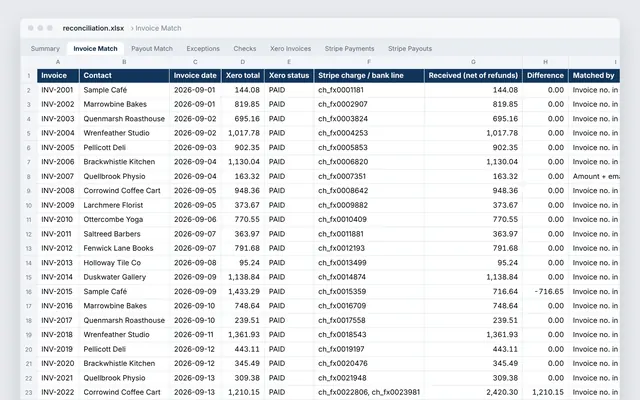Open the Exceptions tab
Image resolution: width=640 pixels, height=400 pixels.
(x=203, y=49)
